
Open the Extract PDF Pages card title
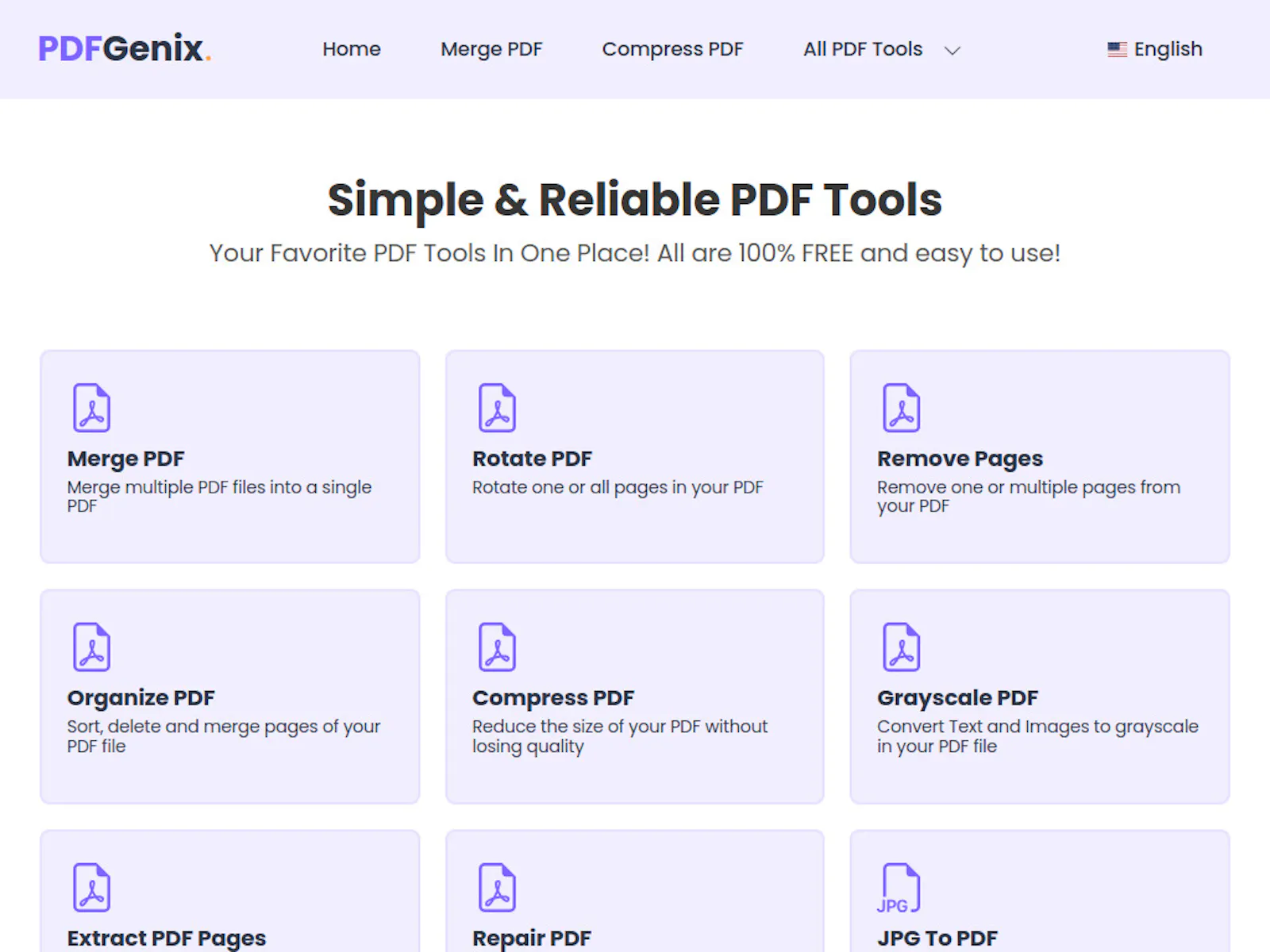point(167,939)
